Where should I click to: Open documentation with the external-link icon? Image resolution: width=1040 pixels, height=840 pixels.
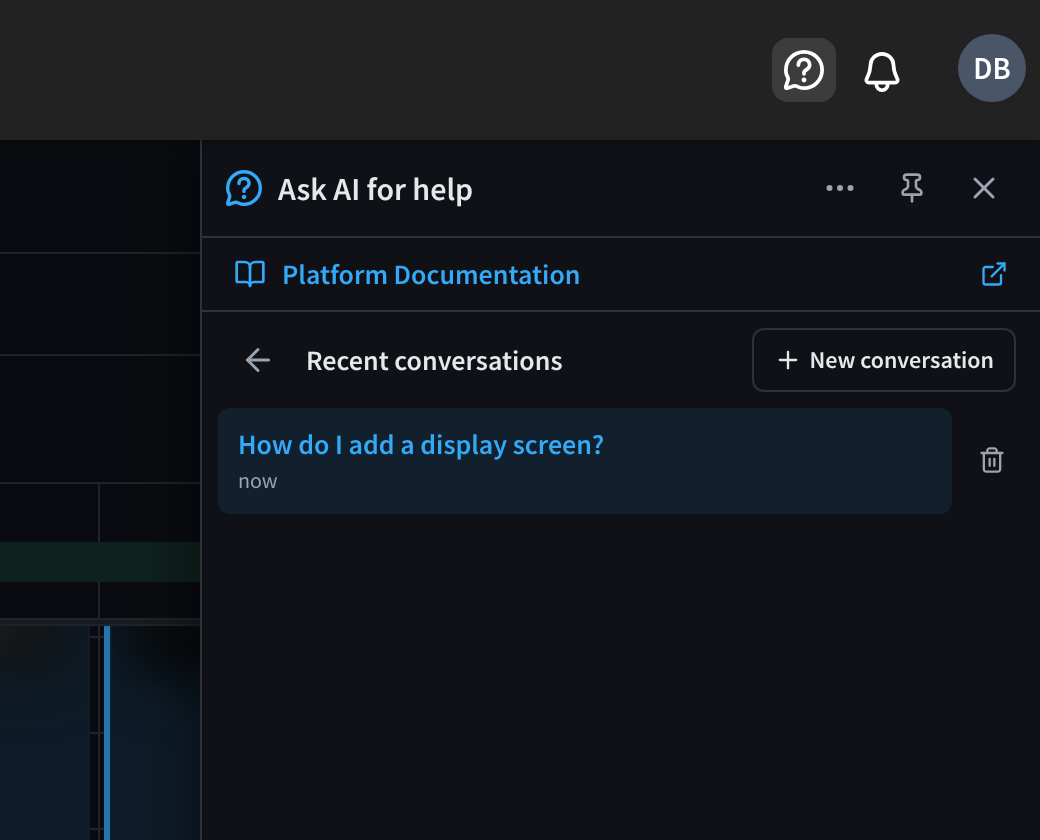pos(994,274)
